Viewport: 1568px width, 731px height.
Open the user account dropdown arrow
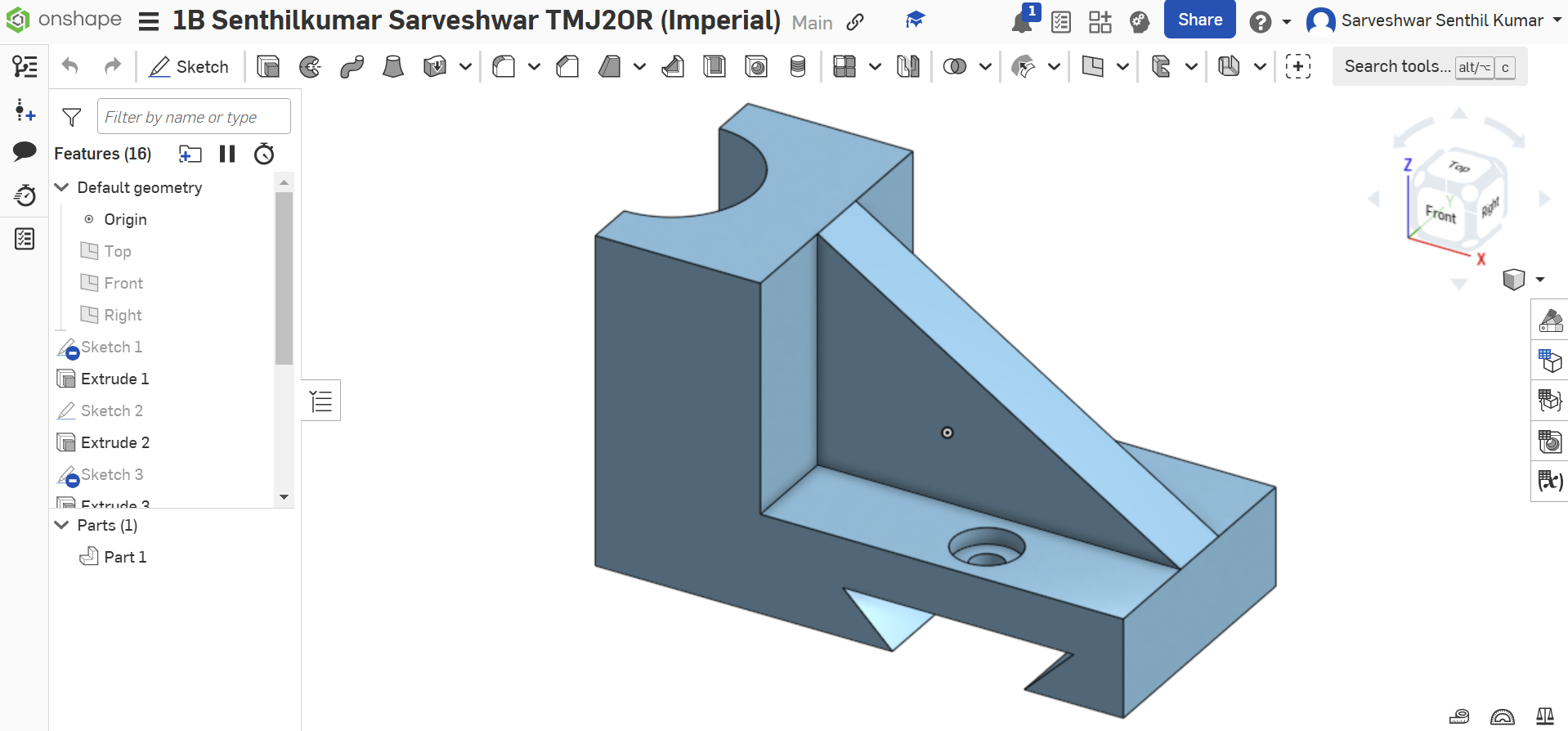(1557, 20)
